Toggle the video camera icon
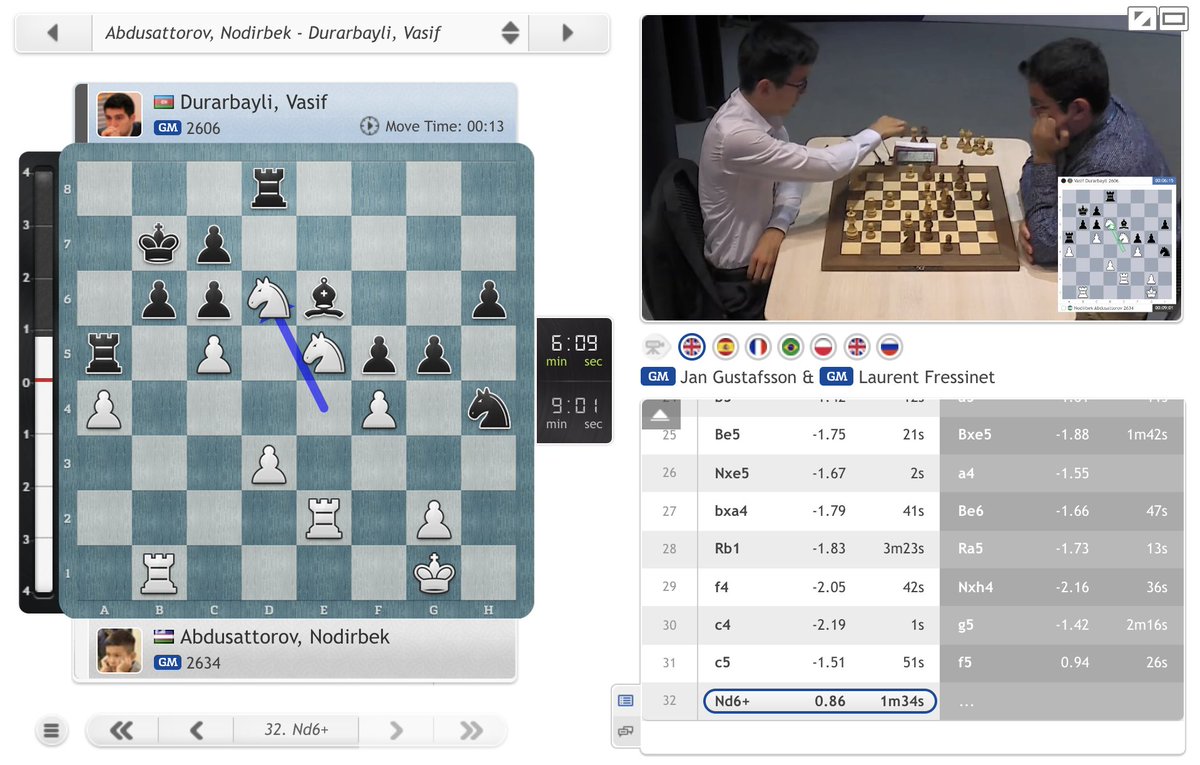This screenshot has height=765, width=1200. [655, 347]
